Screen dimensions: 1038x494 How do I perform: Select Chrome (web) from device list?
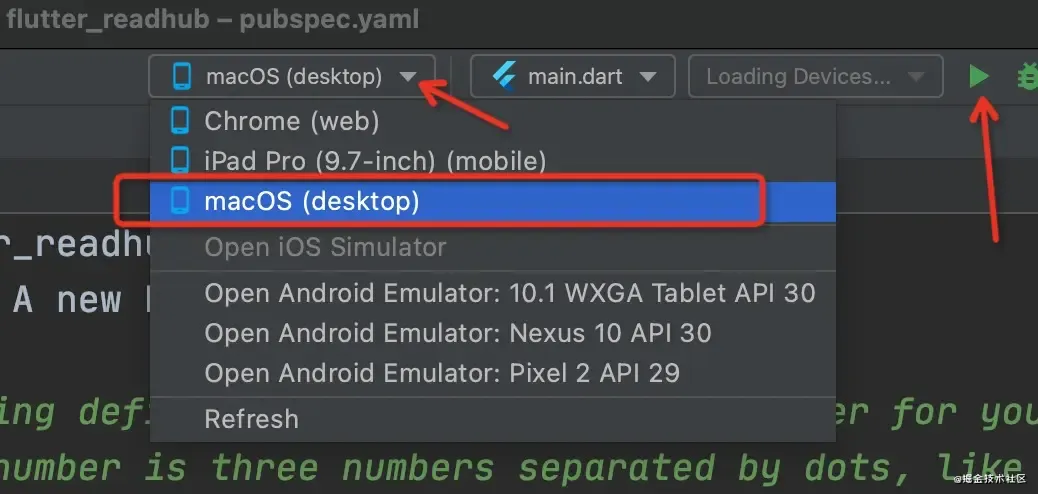click(292, 121)
